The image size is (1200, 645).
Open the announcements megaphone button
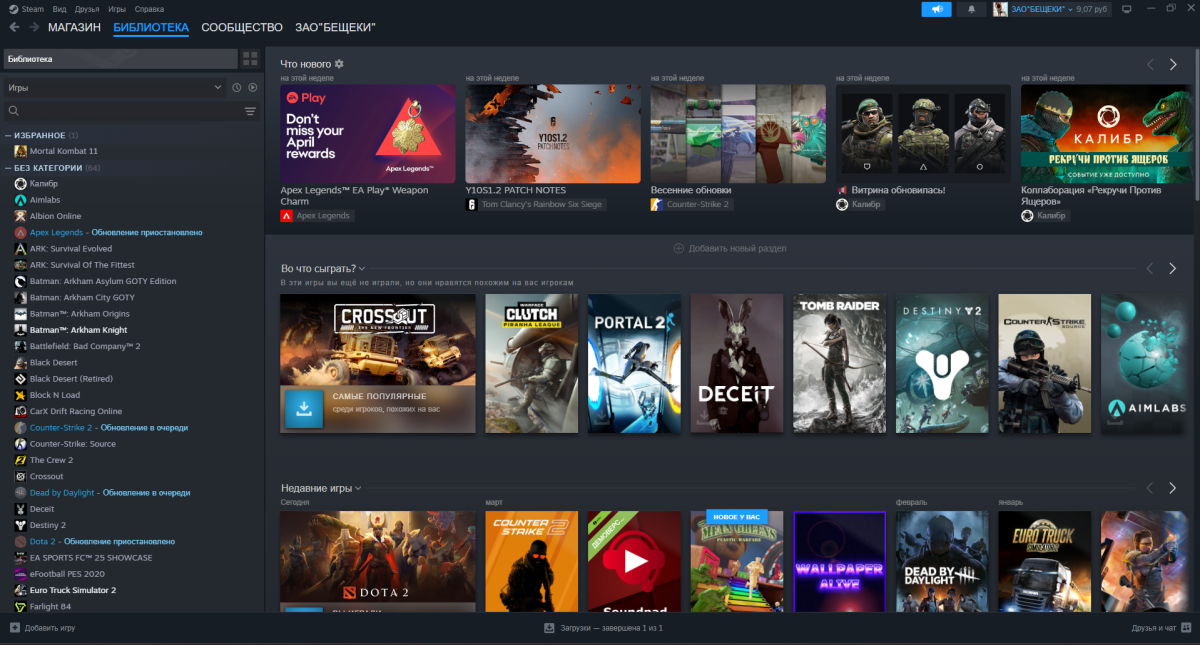tap(936, 9)
